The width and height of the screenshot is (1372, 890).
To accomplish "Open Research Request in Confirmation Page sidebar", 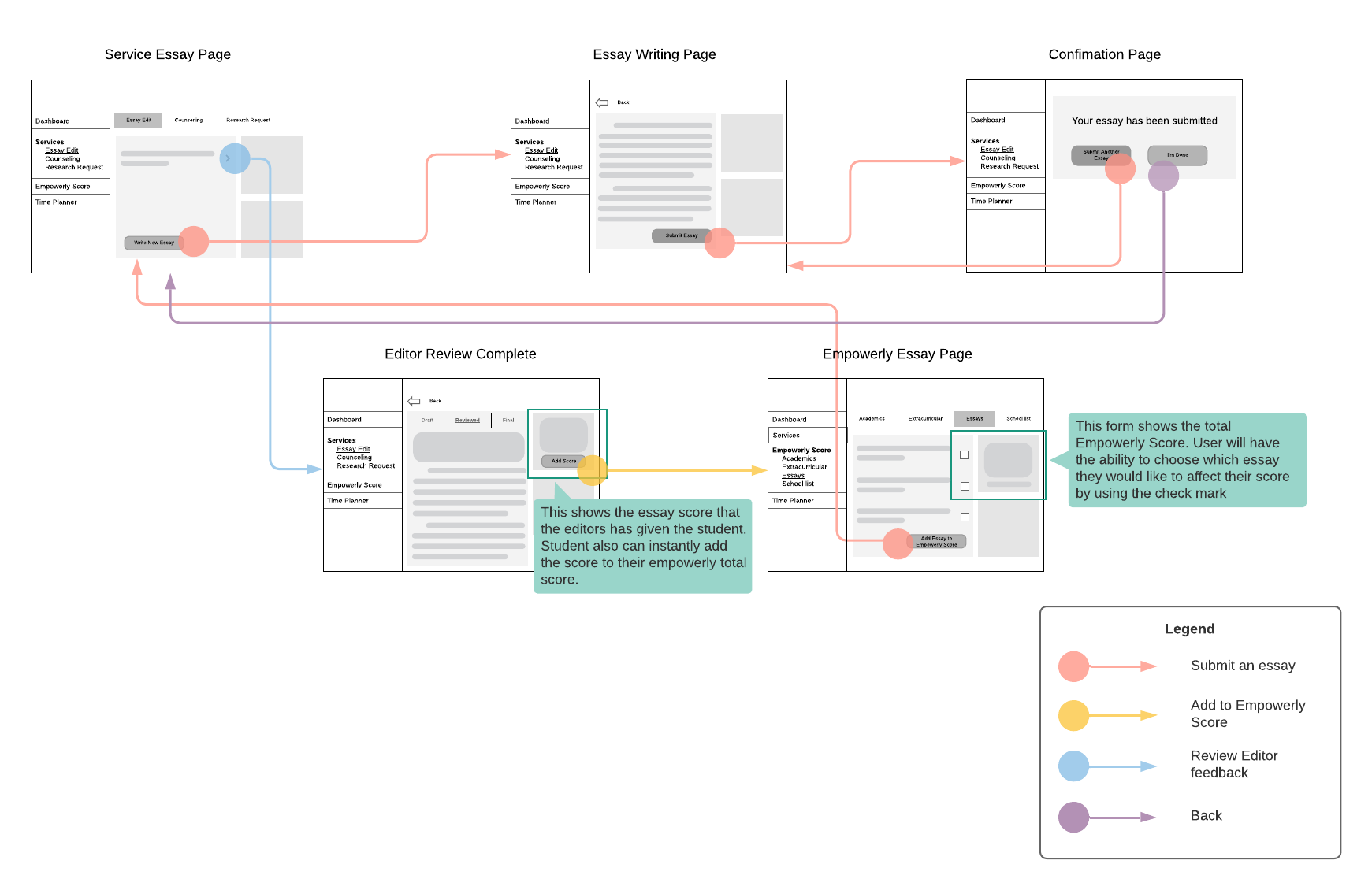I will click(x=1009, y=166).
